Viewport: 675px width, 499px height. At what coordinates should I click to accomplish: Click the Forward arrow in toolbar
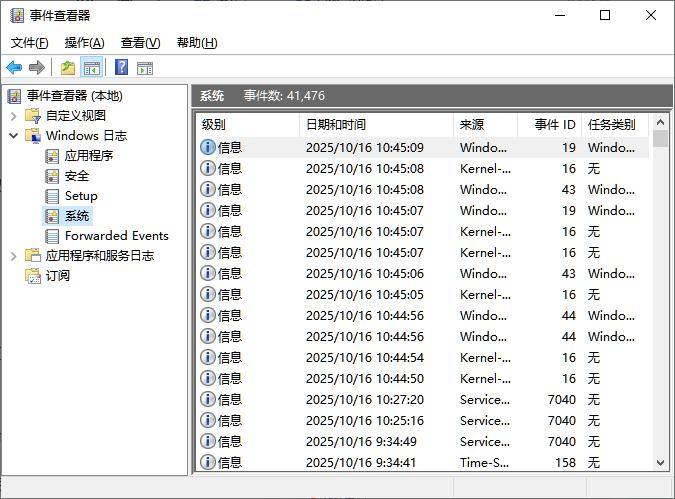click(x=37, y=68)
